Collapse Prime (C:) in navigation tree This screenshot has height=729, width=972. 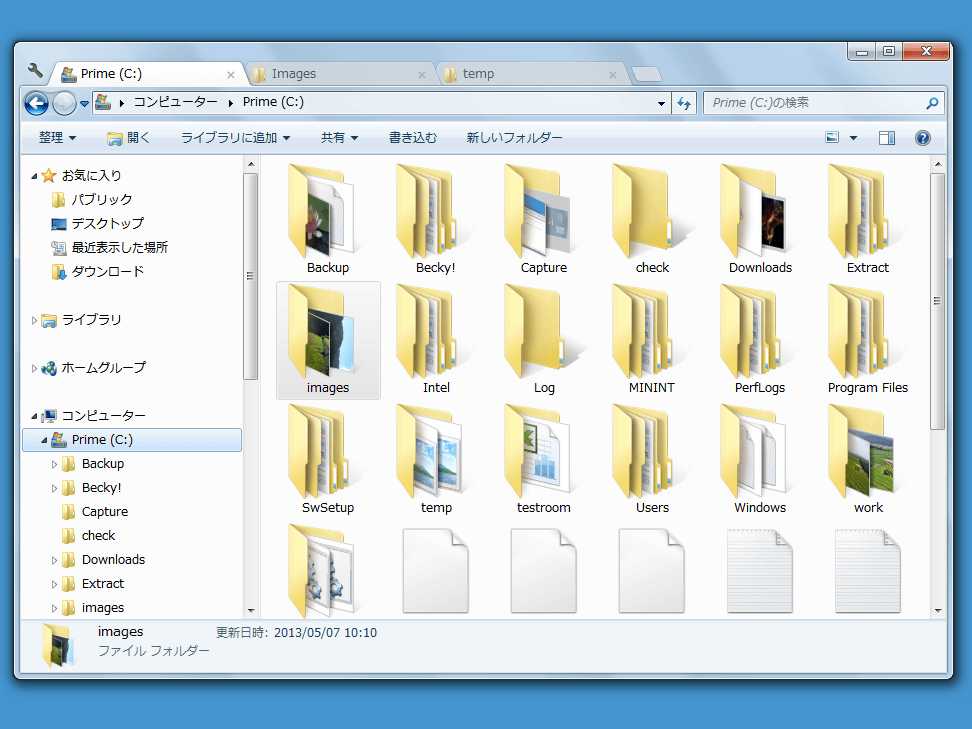click(x=44, y=441)
